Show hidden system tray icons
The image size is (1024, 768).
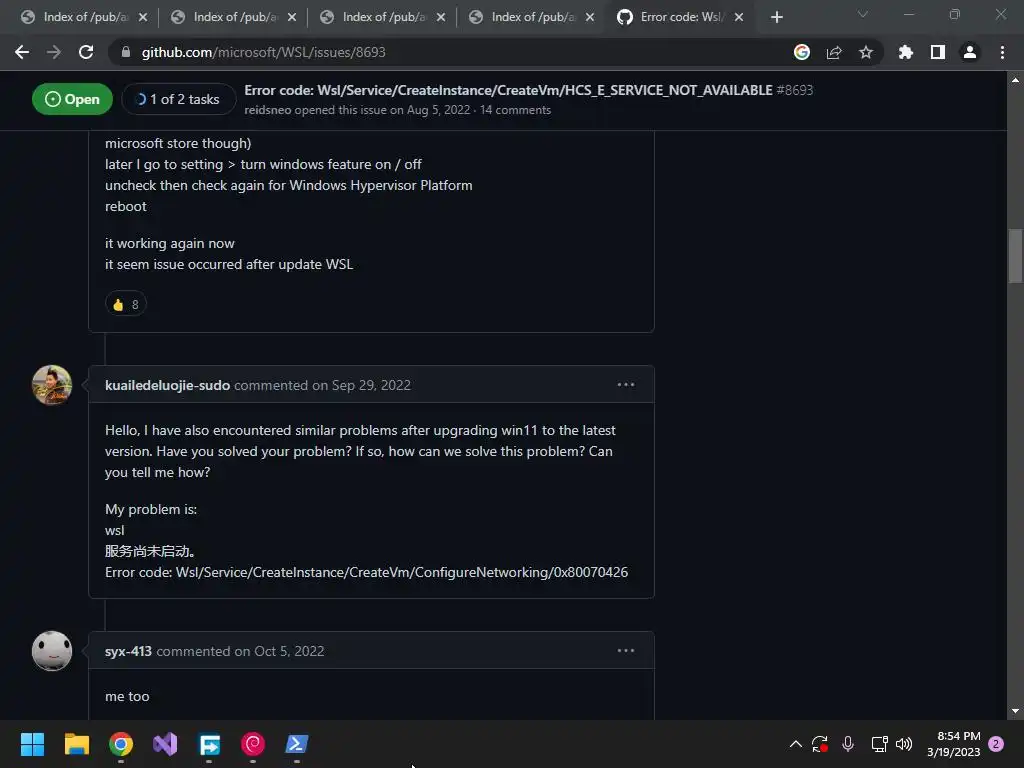795,744
